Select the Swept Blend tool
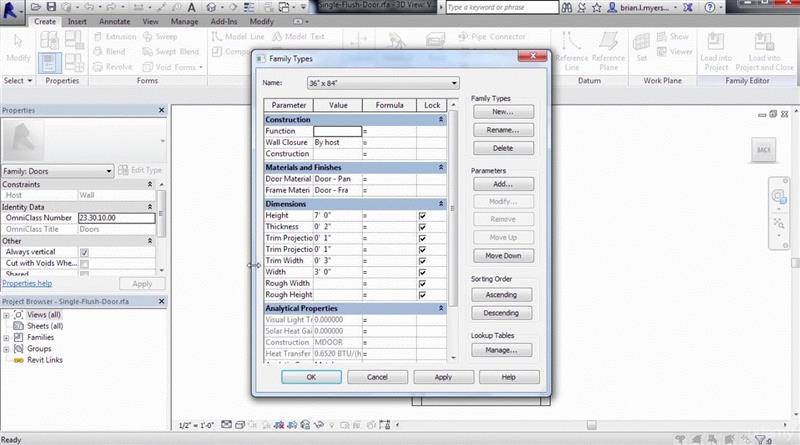800x445 pixels. click(171, 52)
